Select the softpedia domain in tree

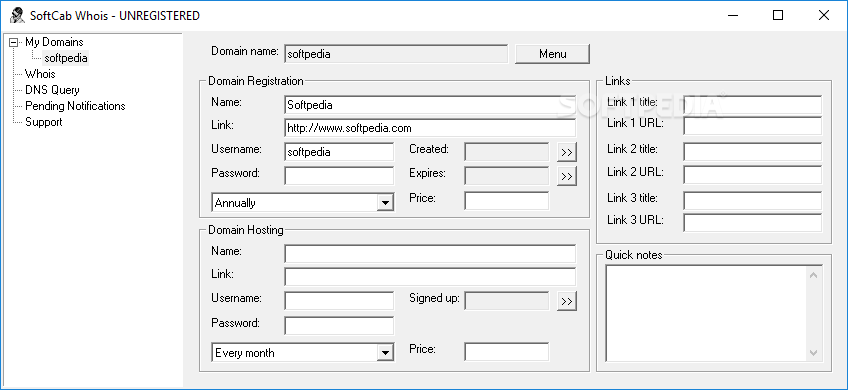(65, 58)
